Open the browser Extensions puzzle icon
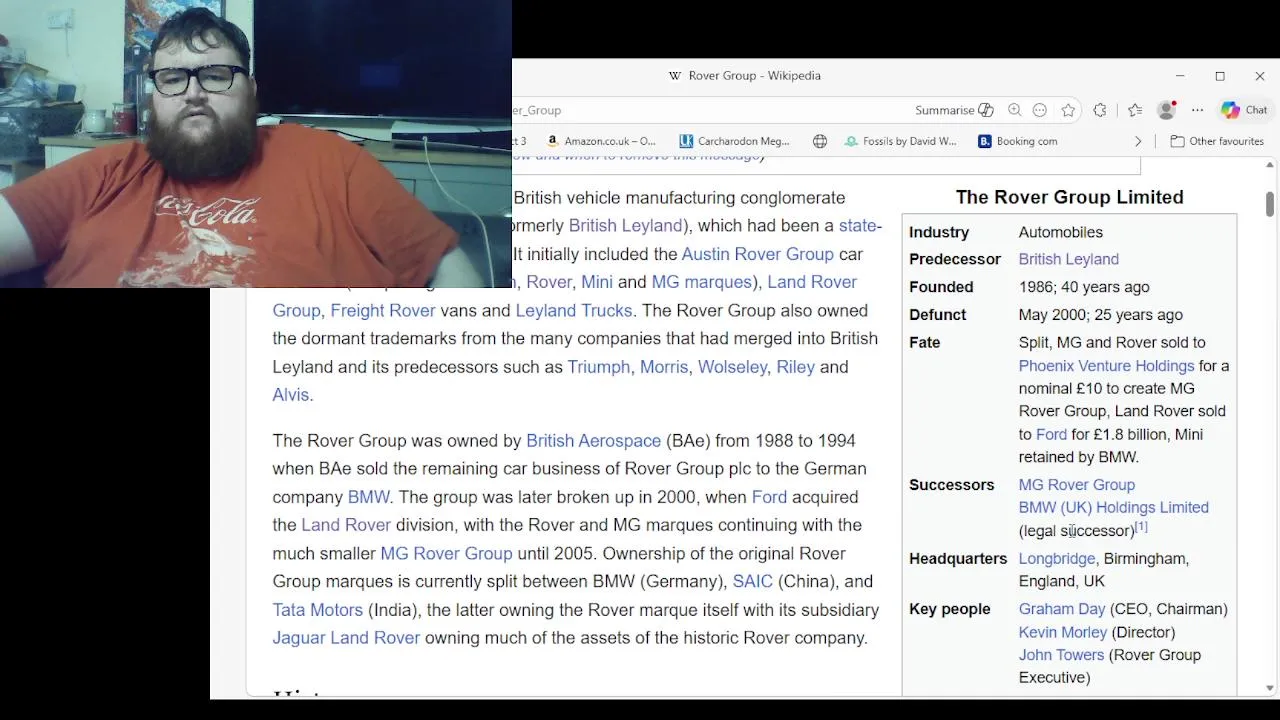 tap(1100, 110)
